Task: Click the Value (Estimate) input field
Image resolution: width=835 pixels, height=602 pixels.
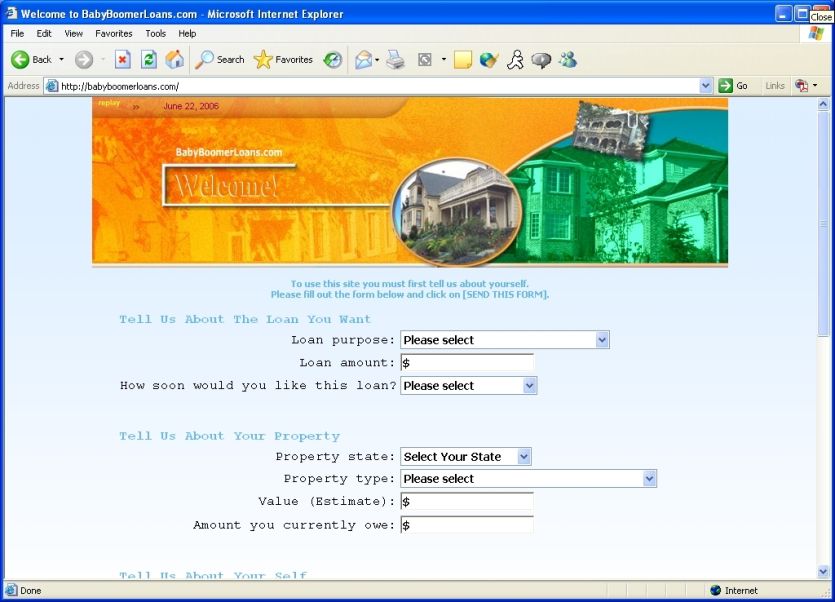Action: point(467,502)
